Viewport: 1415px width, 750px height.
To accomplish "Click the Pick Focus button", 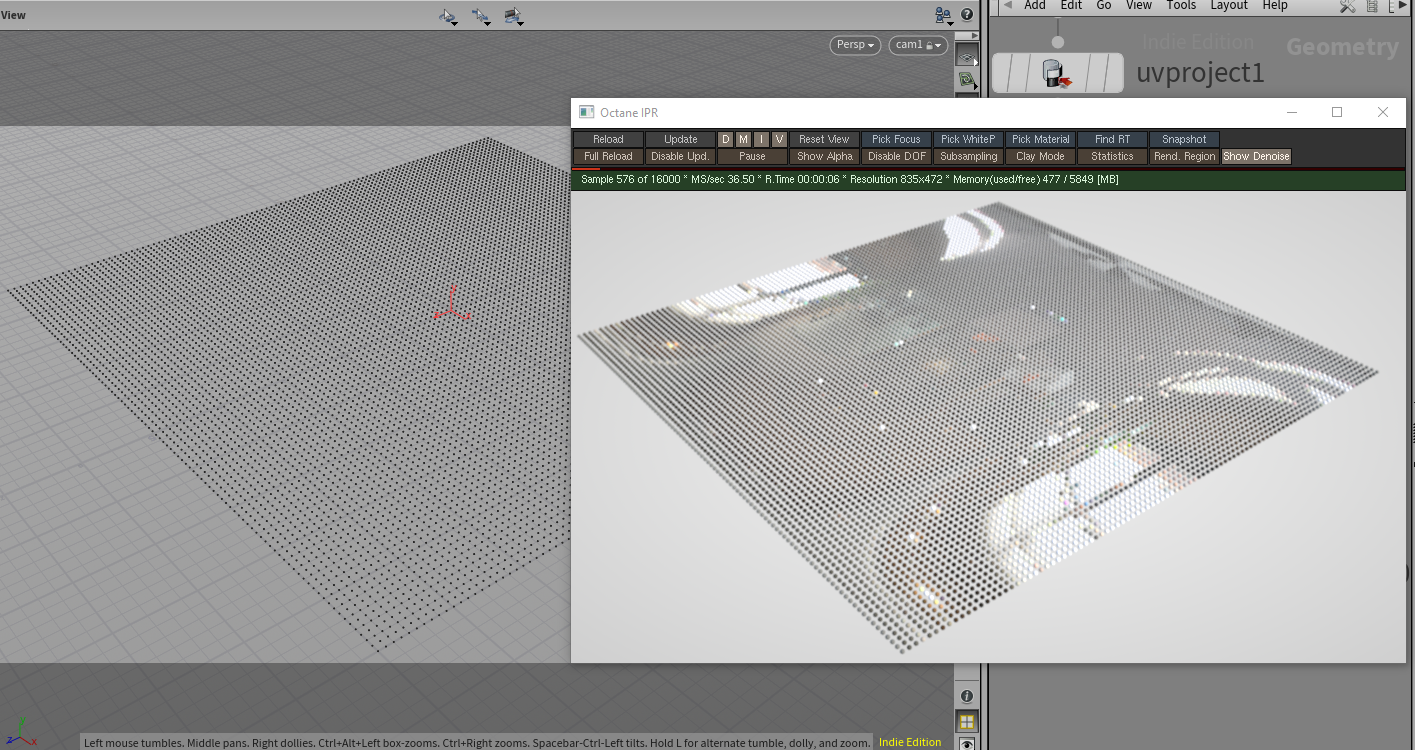I will [x=895, y=139].
